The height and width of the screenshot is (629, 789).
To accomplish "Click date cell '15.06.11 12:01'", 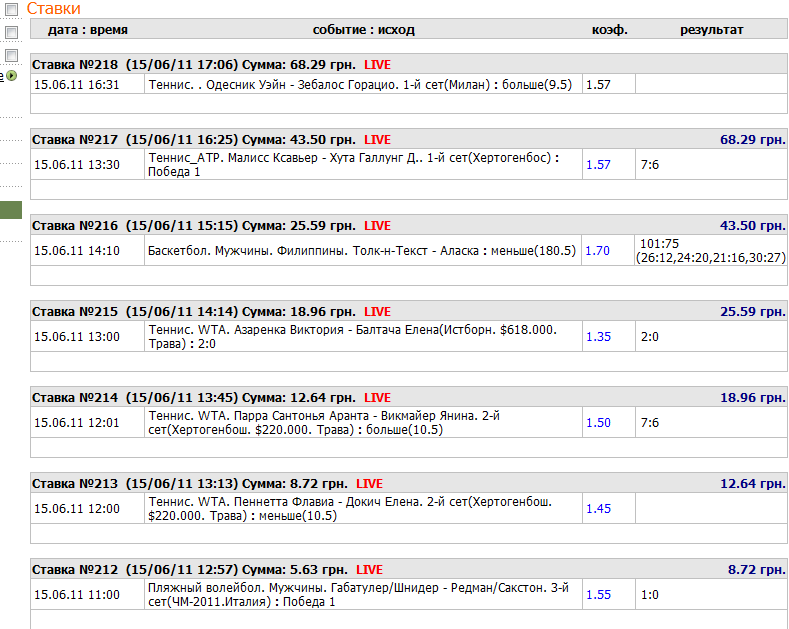I will 76,423.
